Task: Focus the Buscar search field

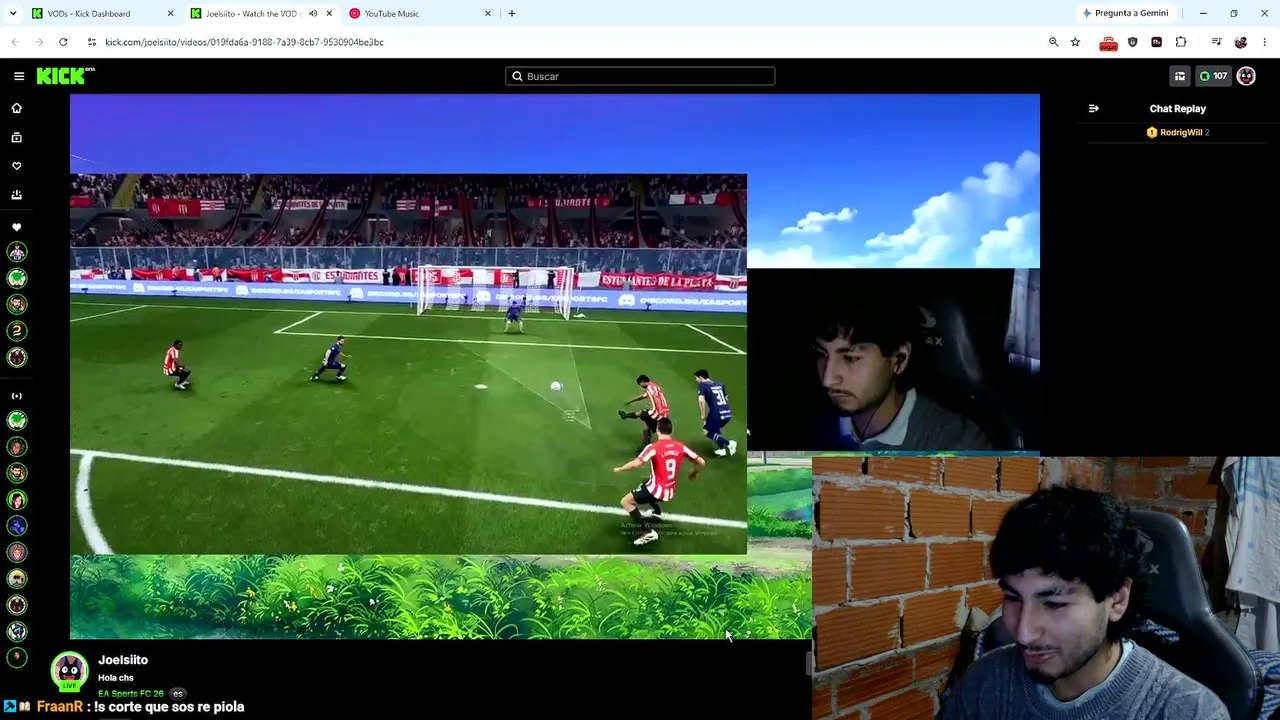Action: tap(640, 76)
